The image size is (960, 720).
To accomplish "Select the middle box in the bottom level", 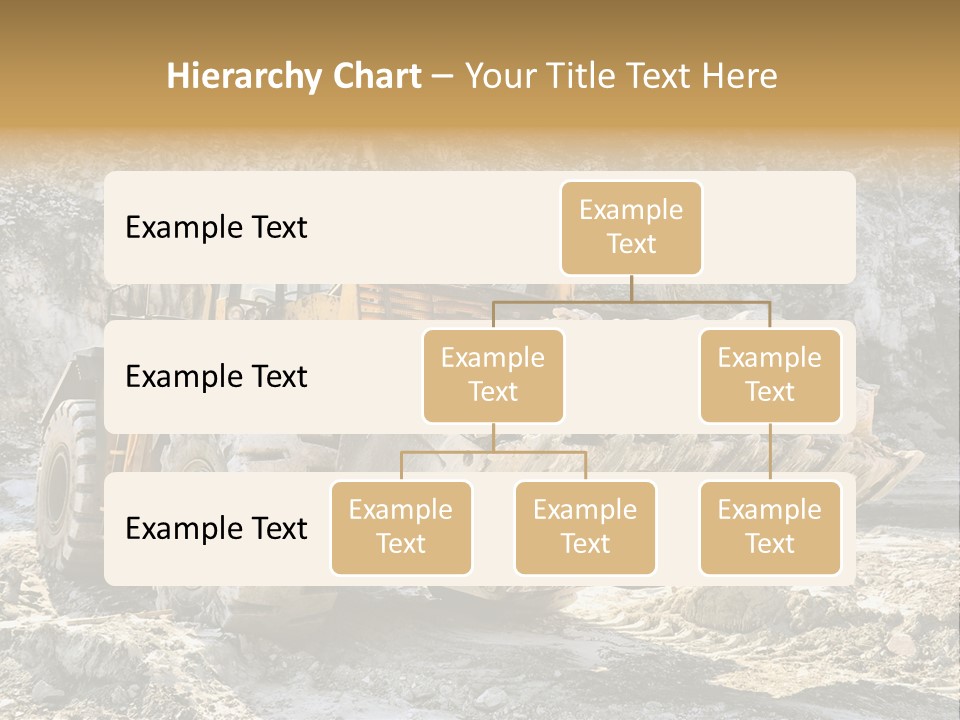I will 585,528.
